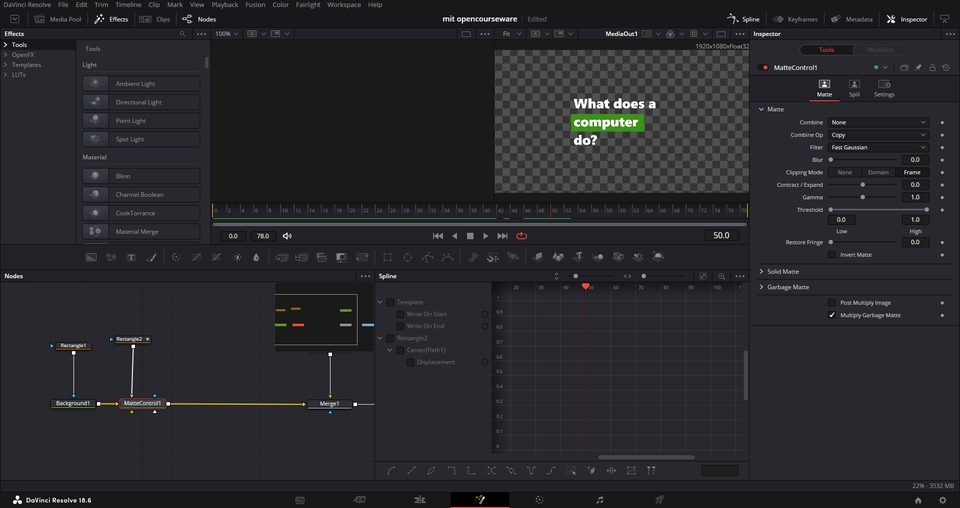The width and height of the screenshot is (960, 508).
Task: Click the Blur slider
Action: [863, 160]
